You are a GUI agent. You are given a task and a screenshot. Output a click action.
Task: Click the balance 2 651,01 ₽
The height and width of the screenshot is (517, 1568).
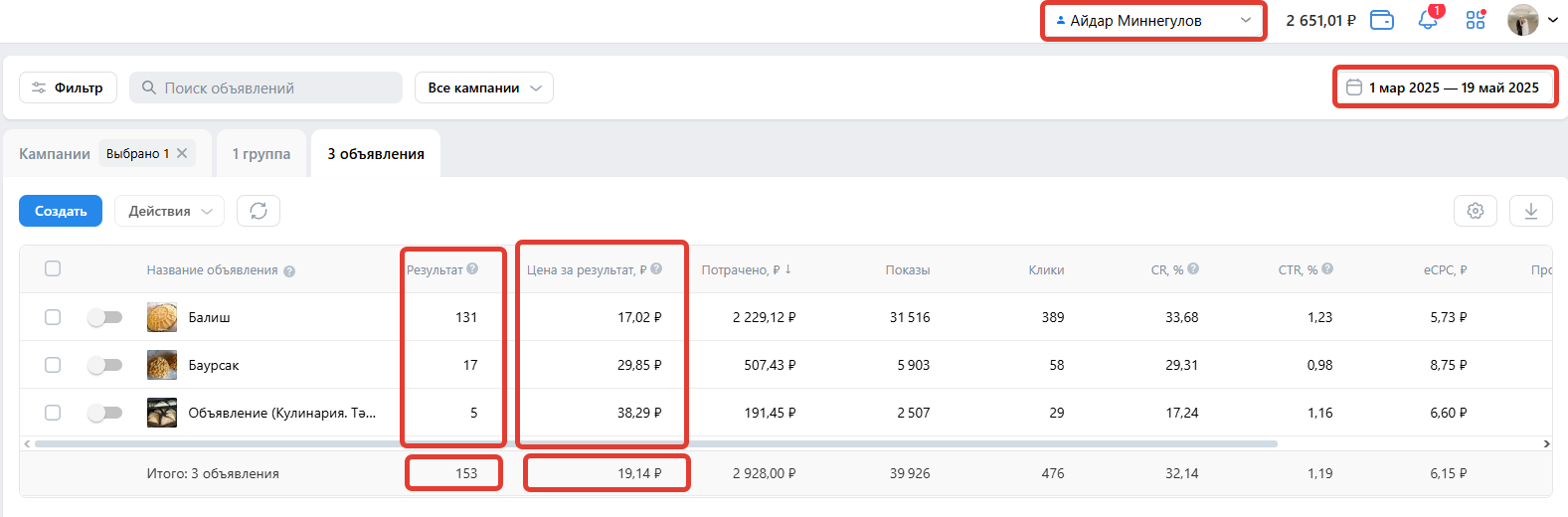1320,20
